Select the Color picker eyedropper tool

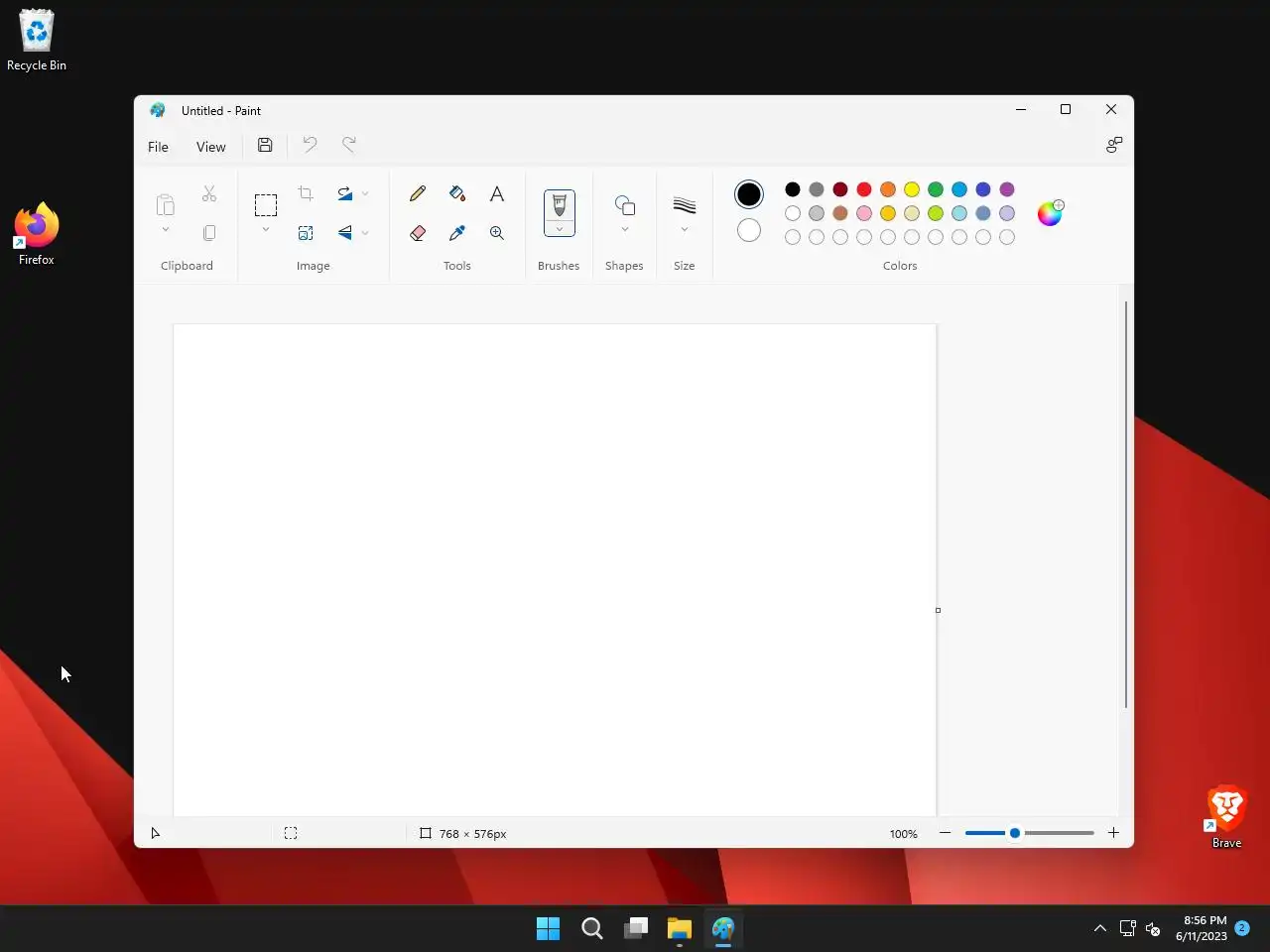(457, 233)
